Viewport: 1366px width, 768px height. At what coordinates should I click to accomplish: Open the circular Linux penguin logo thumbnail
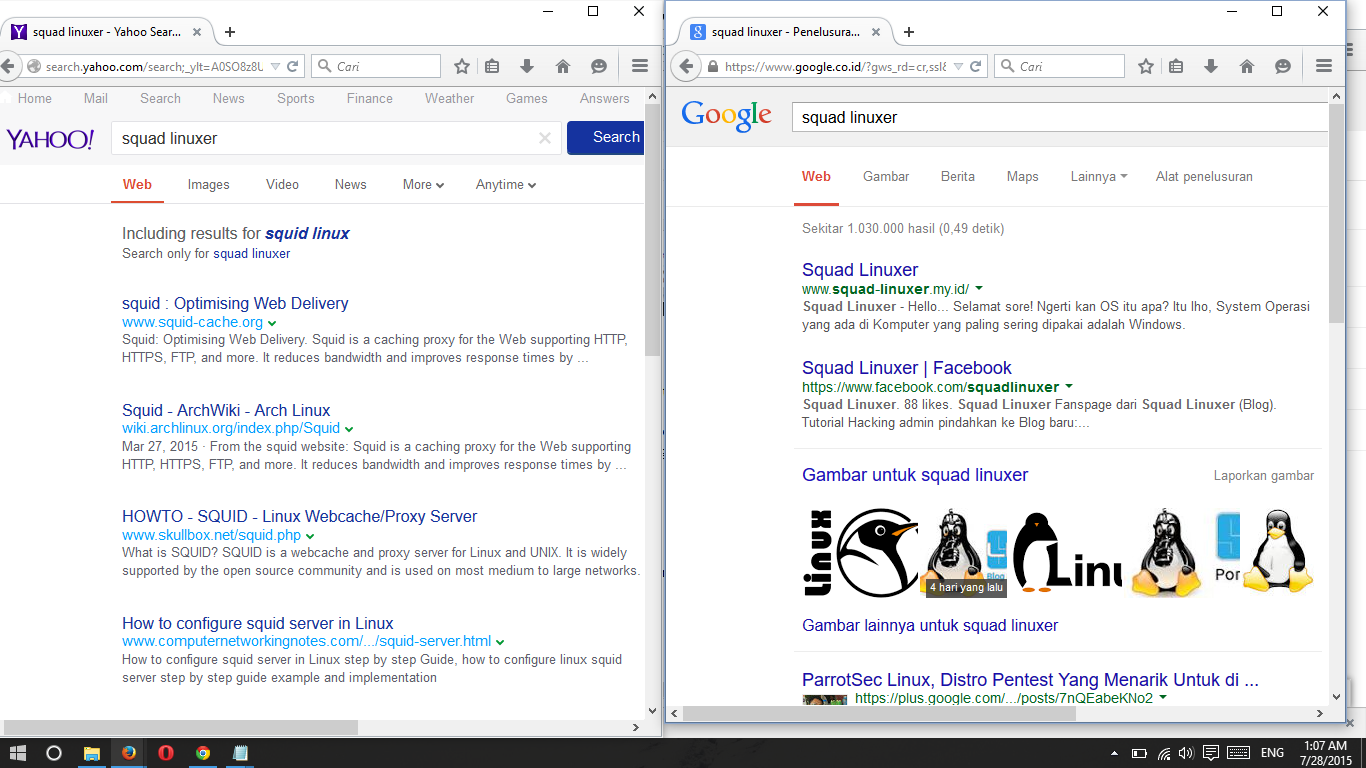(878, 553)
